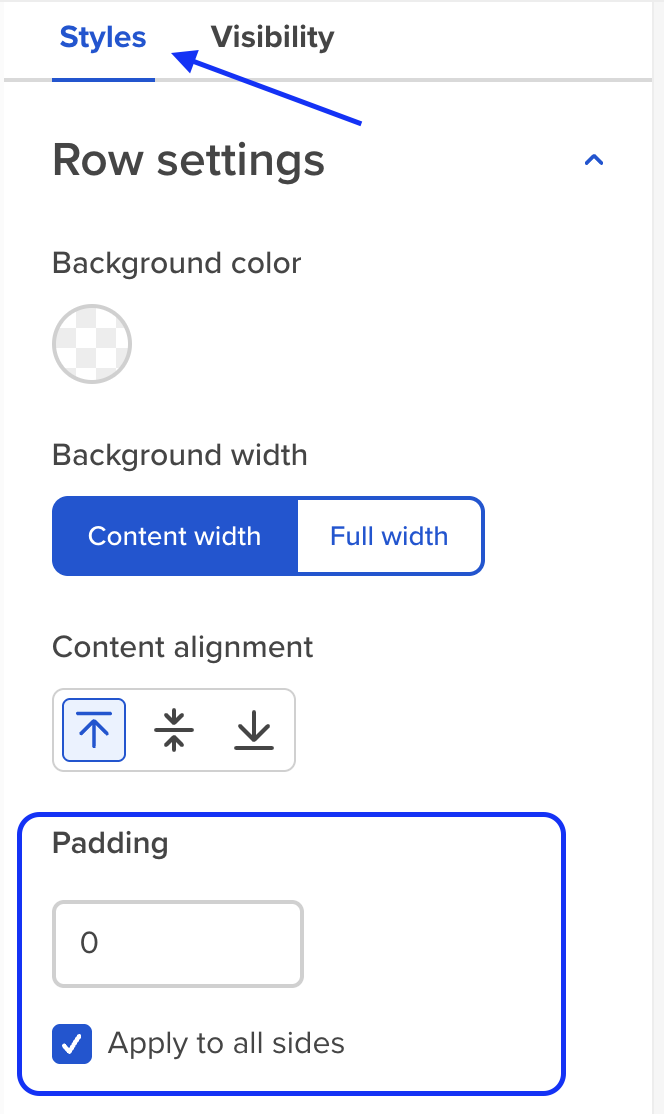Screen dimensions: 664x1114
Task: Open the transparent background color swatch
Action: pos(92,344)
